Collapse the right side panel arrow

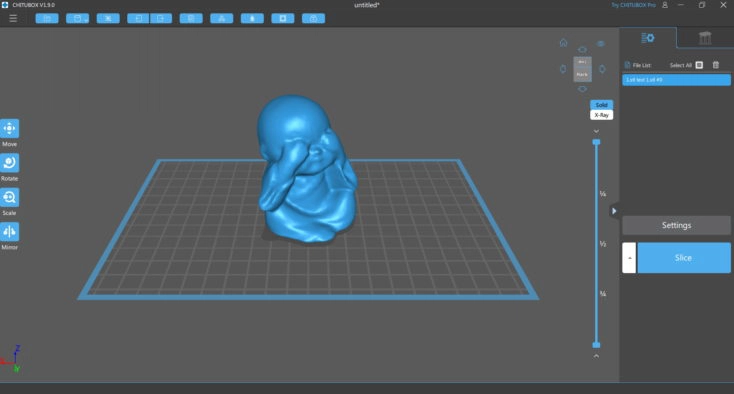tap(614, 211)
